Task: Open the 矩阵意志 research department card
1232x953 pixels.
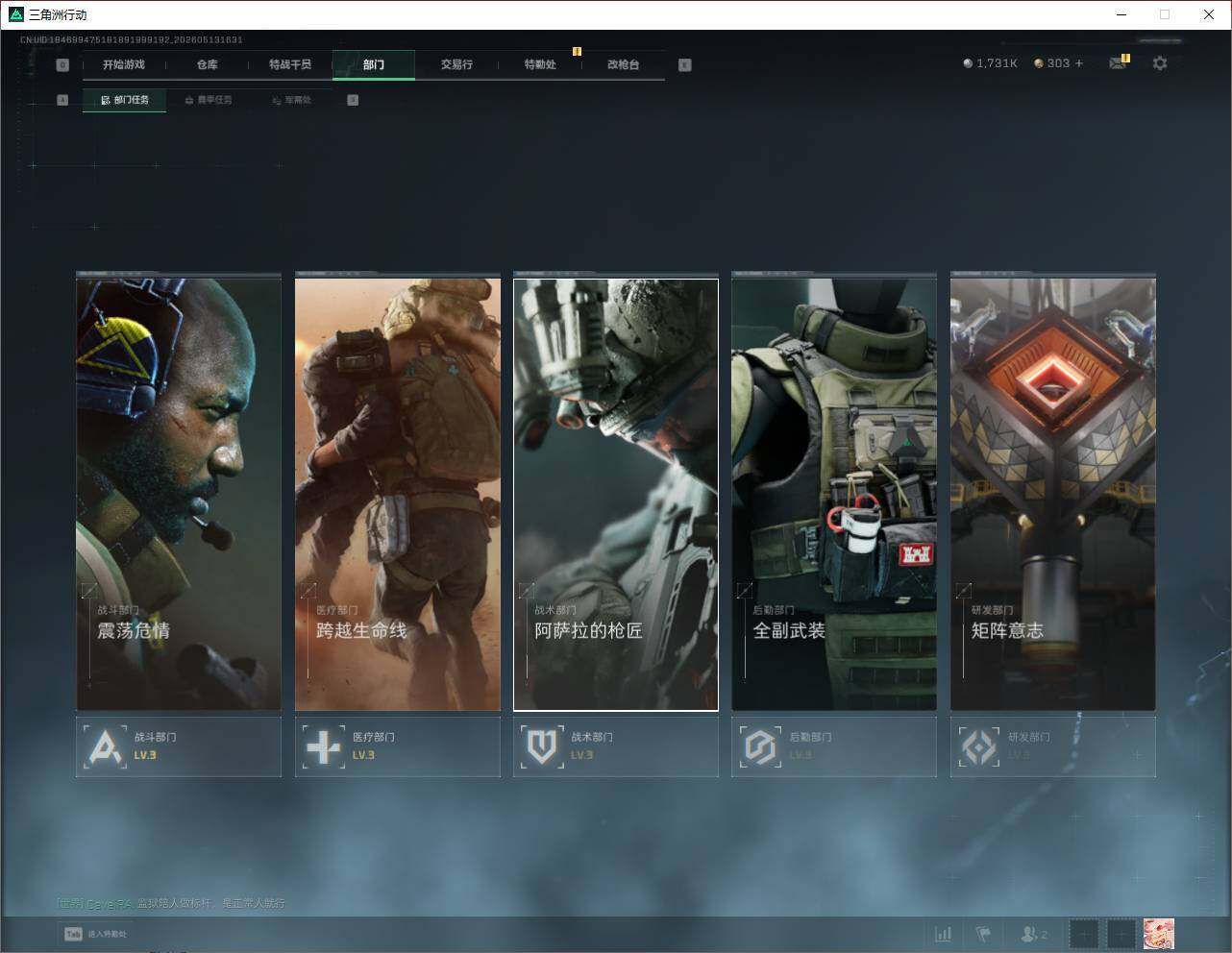Action: pyautogui.click(x=1053, y=494)
